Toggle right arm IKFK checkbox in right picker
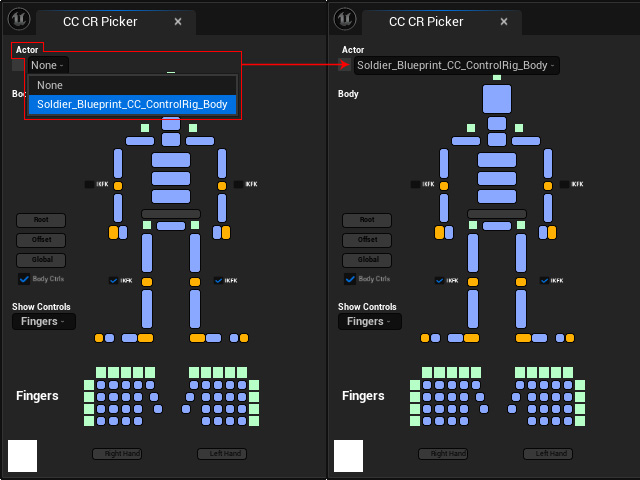 tap(415, 184)
